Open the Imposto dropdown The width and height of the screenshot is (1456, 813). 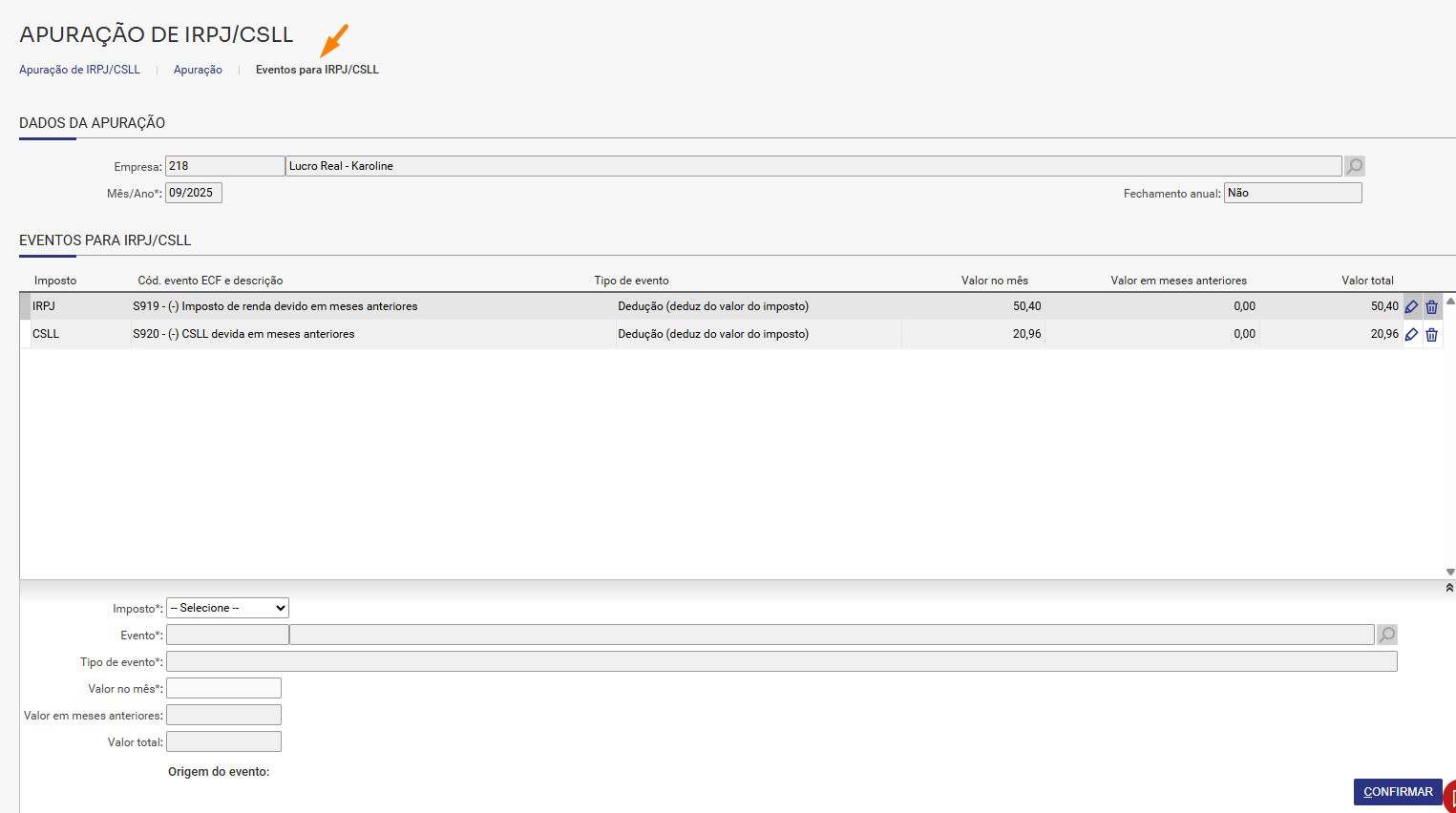[x=227, y=608]
